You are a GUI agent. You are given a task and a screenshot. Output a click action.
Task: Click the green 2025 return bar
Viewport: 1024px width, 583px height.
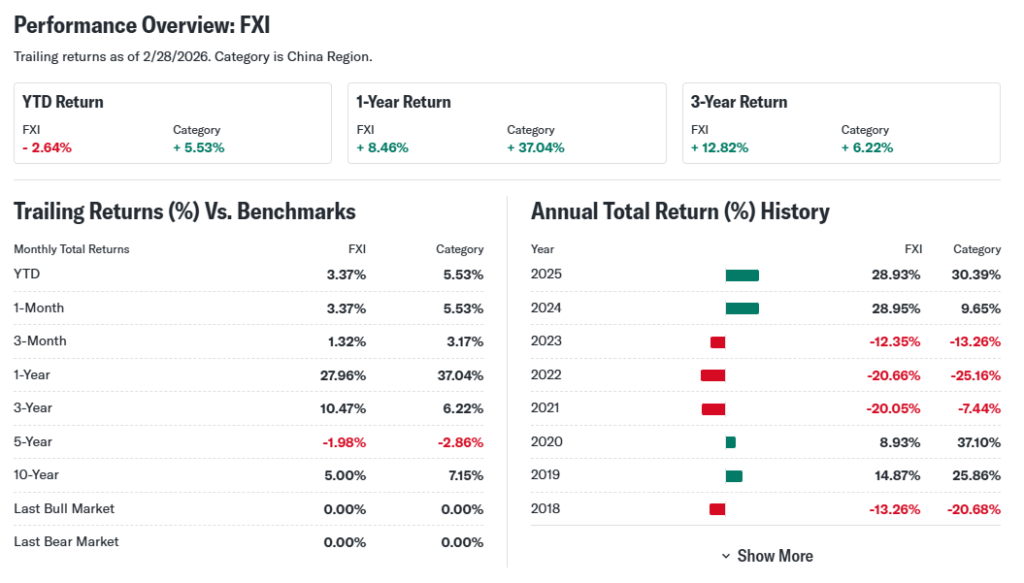pos(742,275)
